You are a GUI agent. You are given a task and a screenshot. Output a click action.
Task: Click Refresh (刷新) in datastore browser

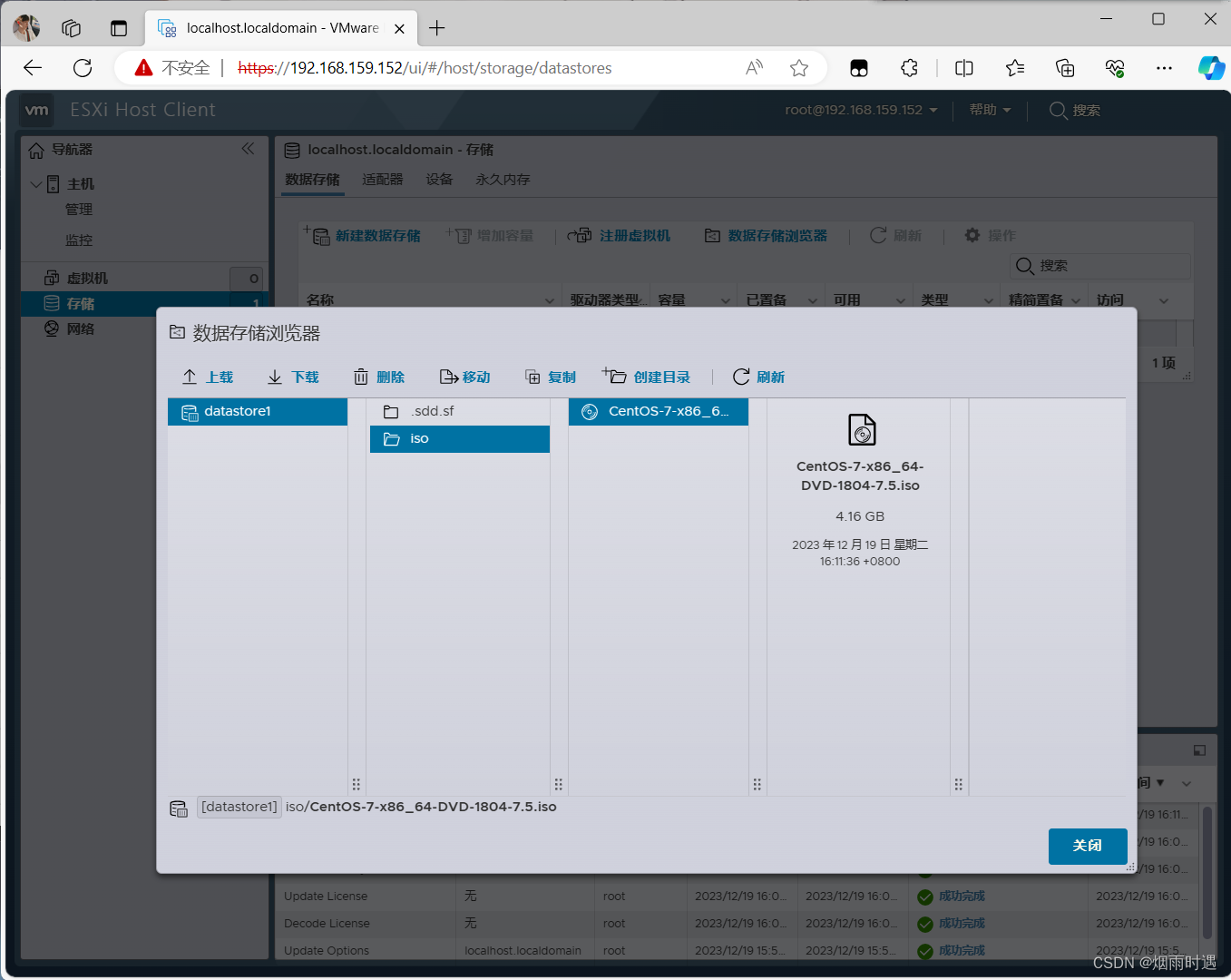pos(758,377)
